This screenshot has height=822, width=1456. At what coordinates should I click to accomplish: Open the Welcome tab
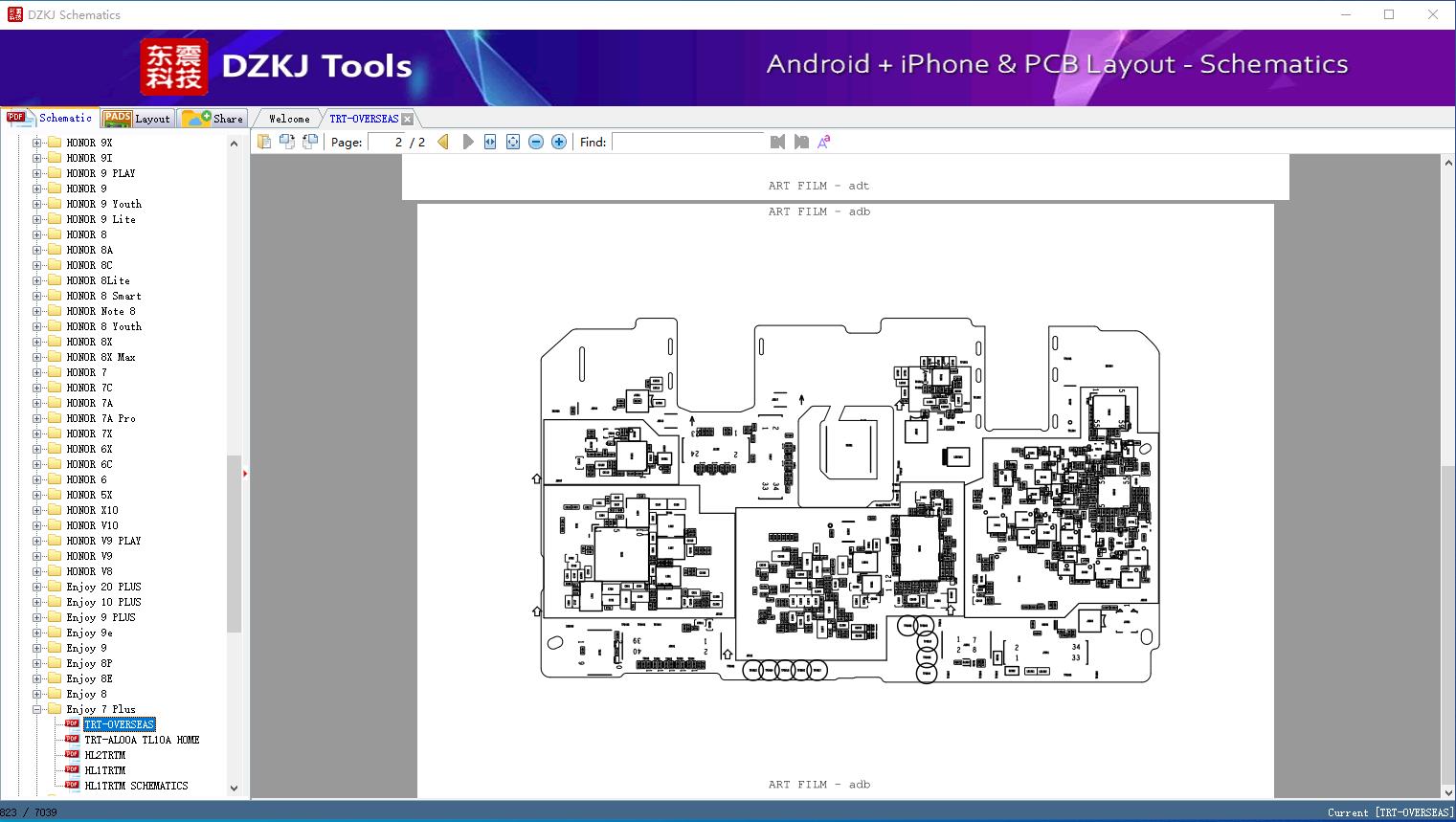point(288,119)
